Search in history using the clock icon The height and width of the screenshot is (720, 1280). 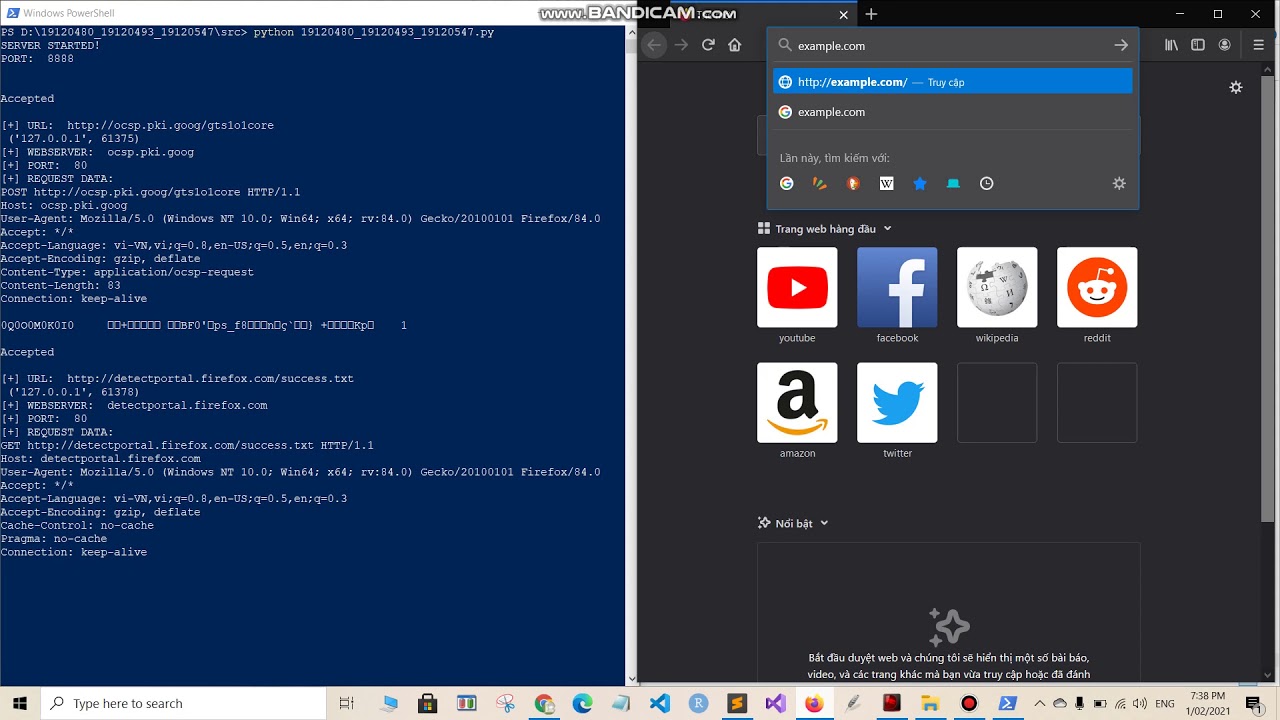tap(986, 183)
